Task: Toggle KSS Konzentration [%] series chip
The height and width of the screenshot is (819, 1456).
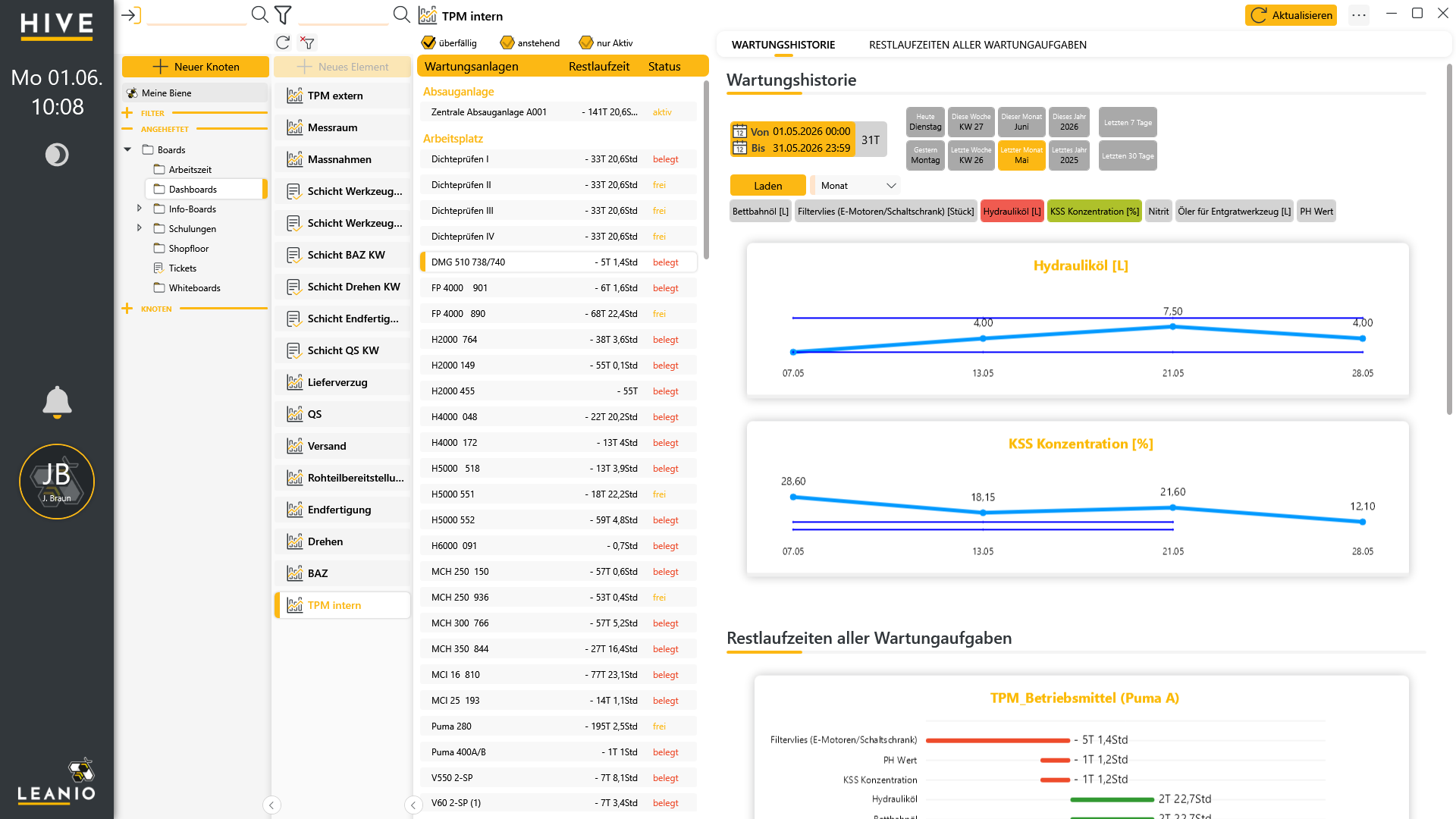Action: click(x=1094, y=212)
